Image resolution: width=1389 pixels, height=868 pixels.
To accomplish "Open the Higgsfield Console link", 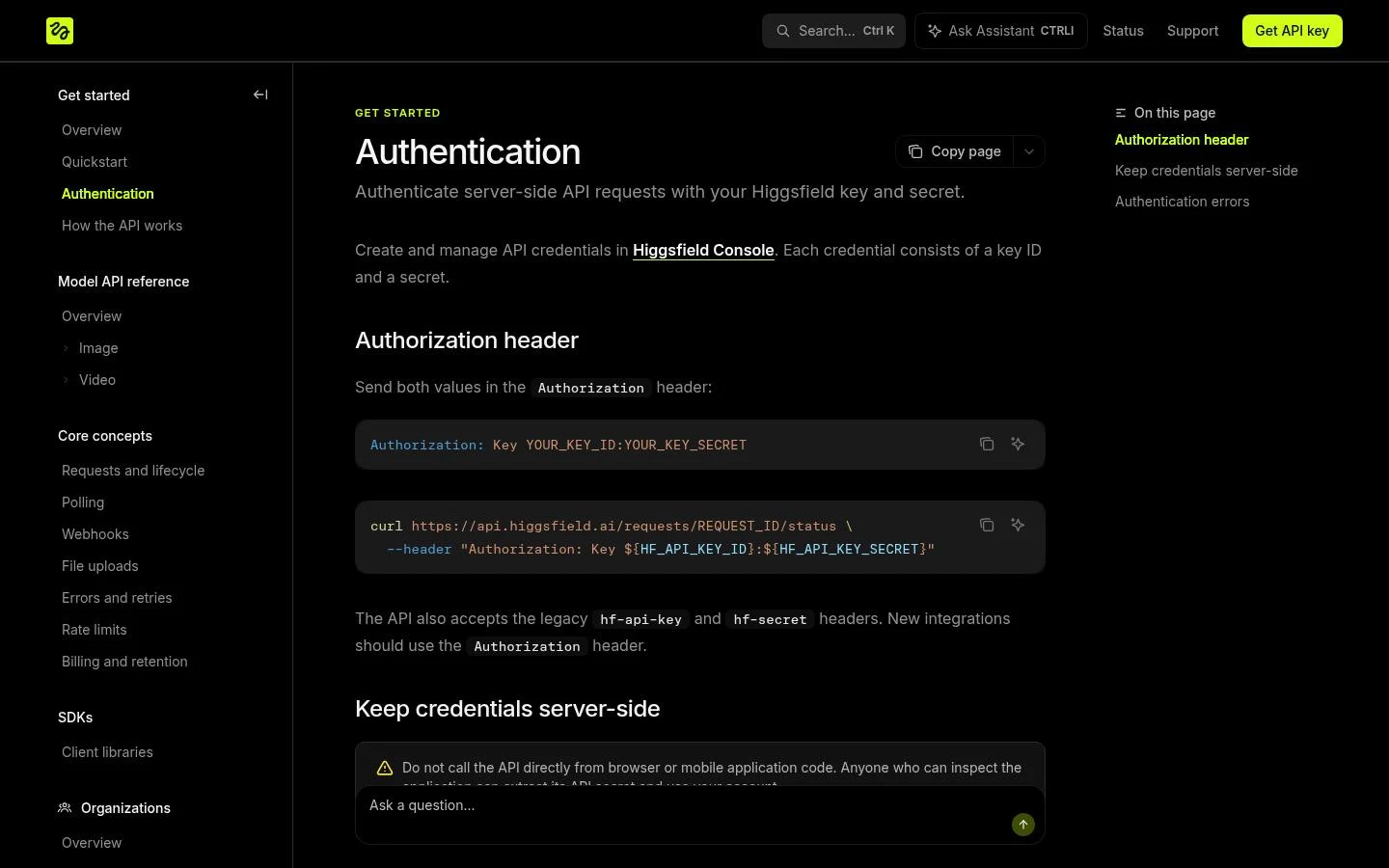I will [703, 250].
